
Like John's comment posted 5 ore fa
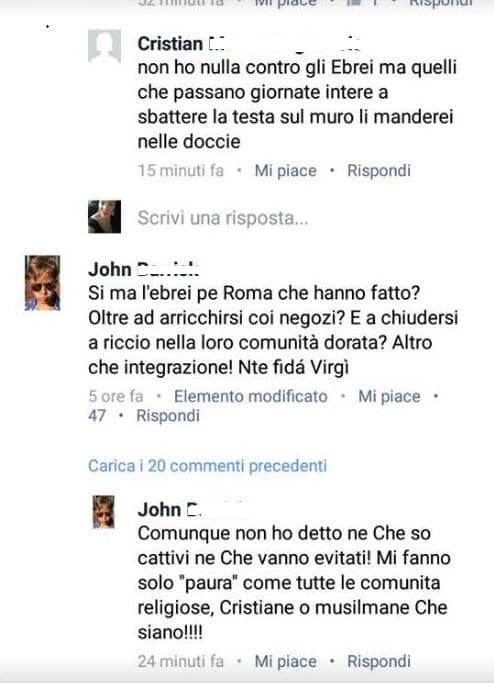(x=389, y=396)
